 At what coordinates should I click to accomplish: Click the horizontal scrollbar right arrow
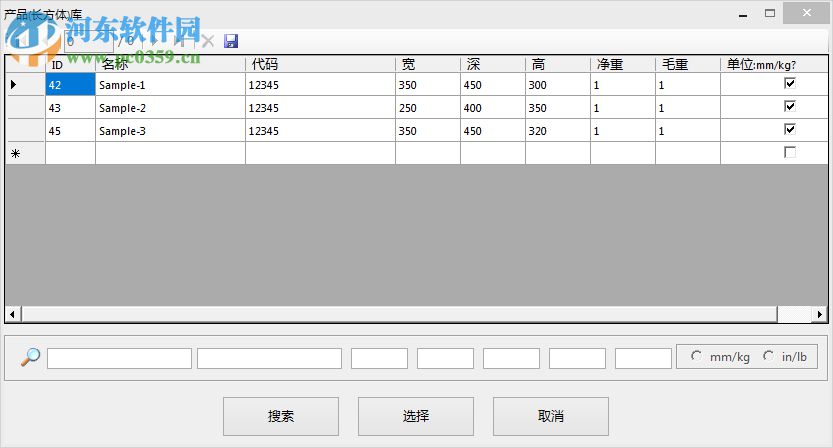click(820, 314)
